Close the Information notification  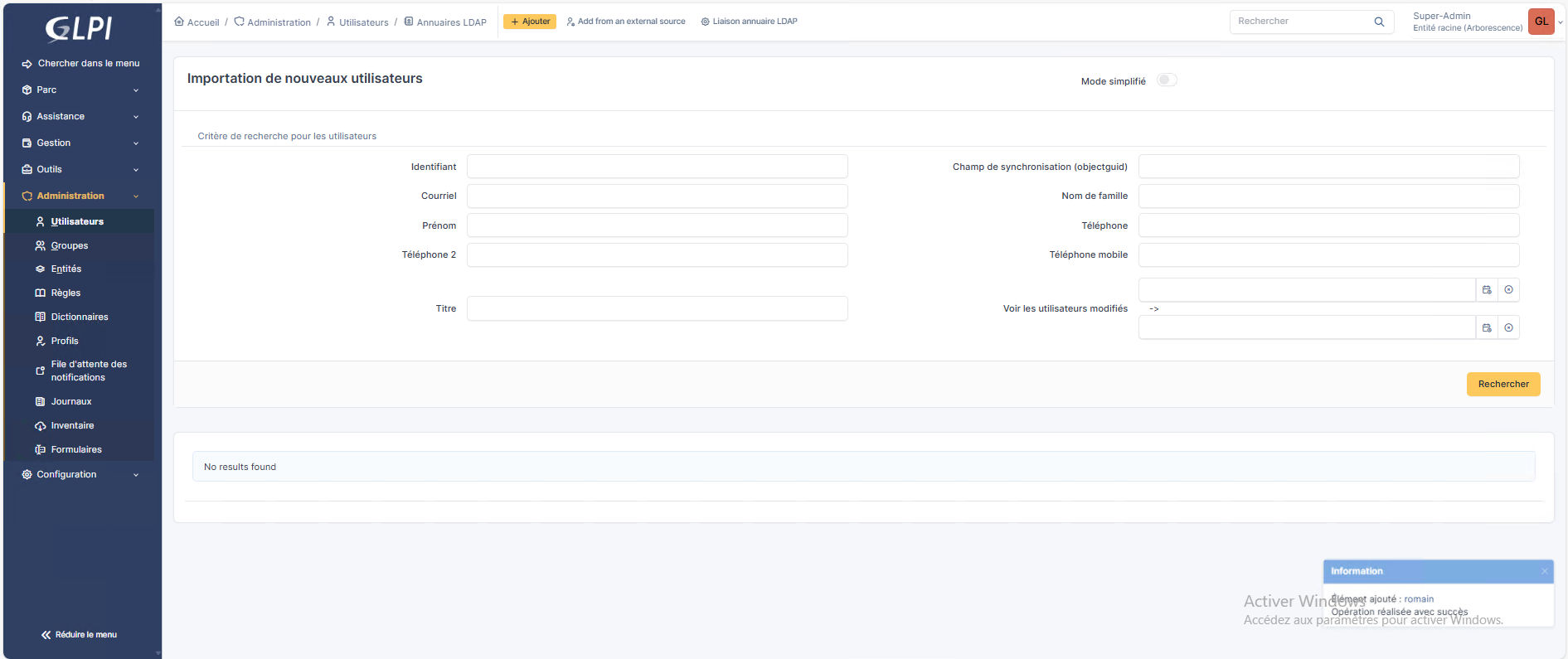click(1544, 571)
